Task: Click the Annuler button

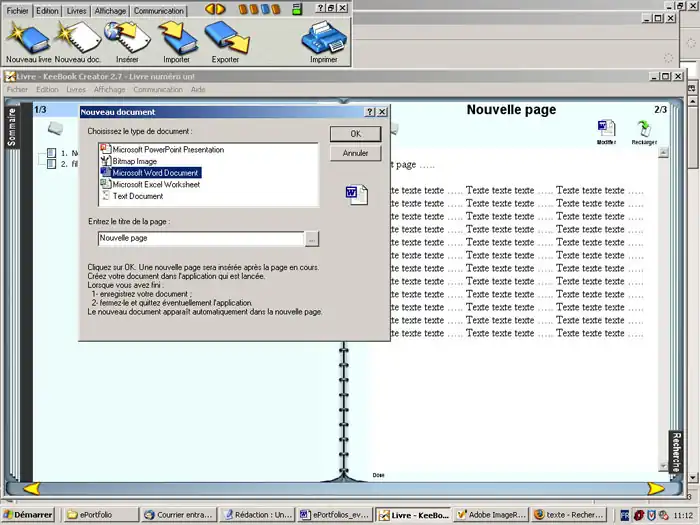Action: click(x=355, y=154)
